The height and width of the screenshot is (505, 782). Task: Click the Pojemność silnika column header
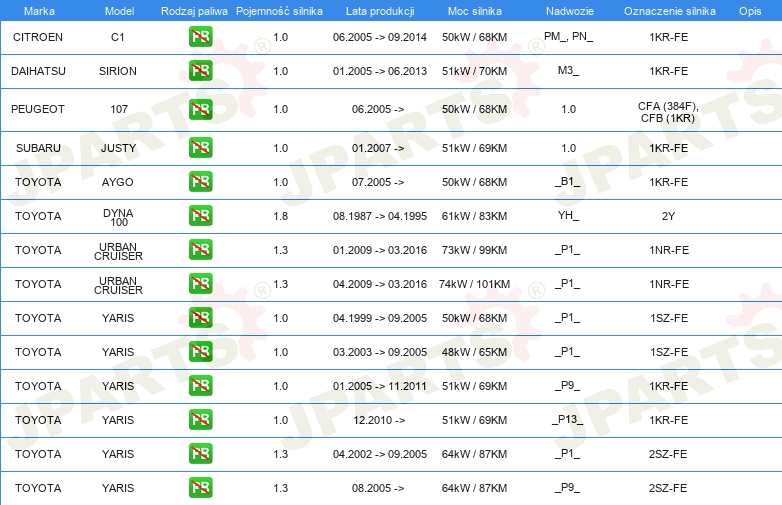tap(279, 11)
